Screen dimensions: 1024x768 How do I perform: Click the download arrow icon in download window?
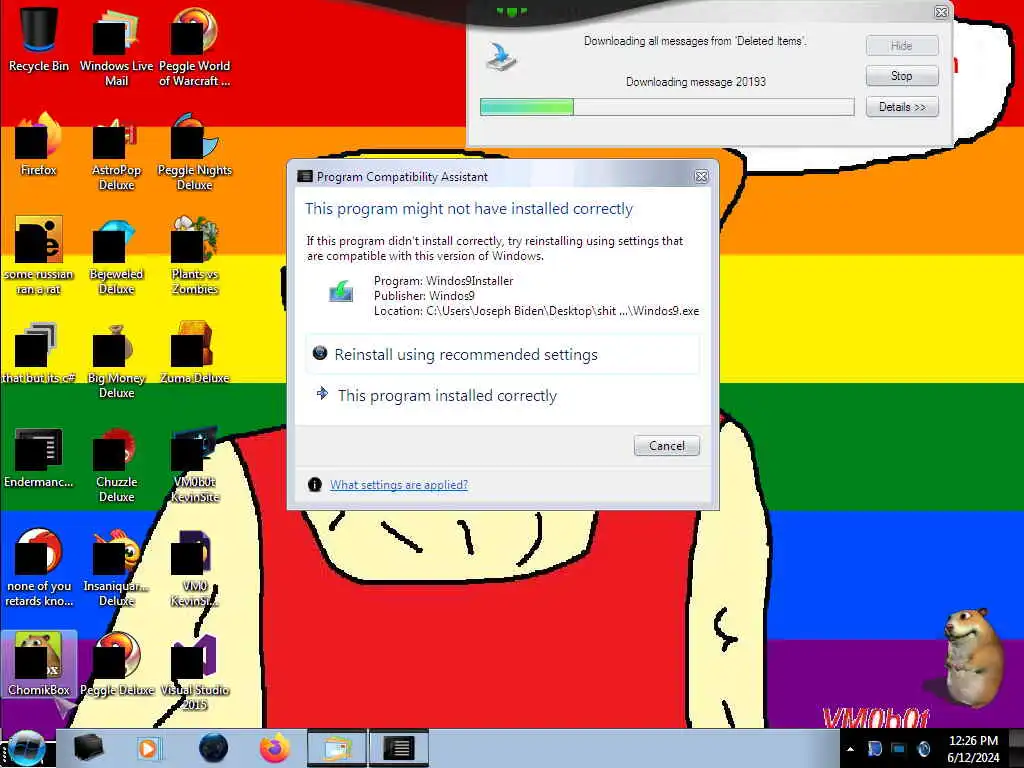click(501, 57)
